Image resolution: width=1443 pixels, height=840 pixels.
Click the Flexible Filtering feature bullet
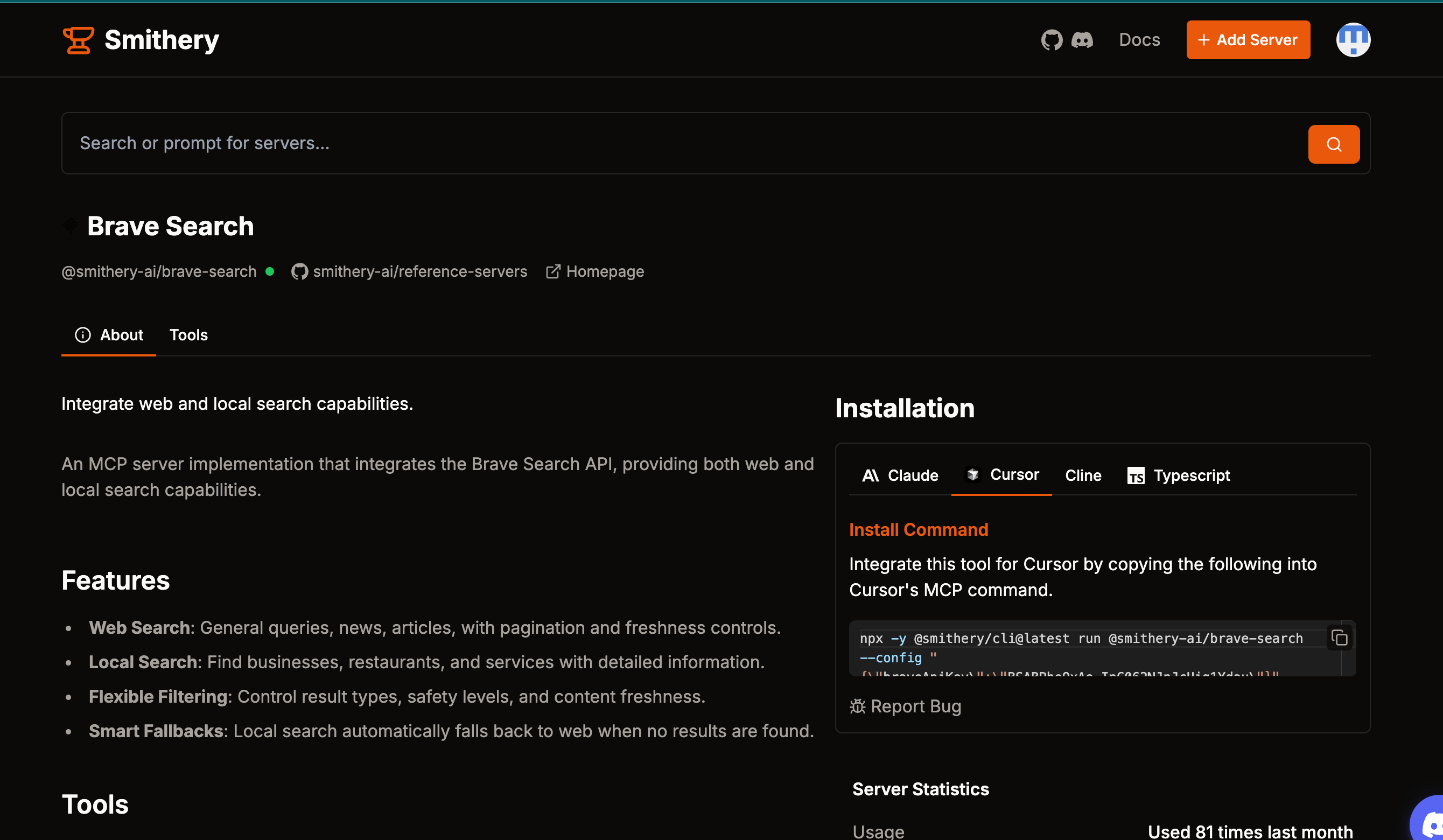coord(397,696)
